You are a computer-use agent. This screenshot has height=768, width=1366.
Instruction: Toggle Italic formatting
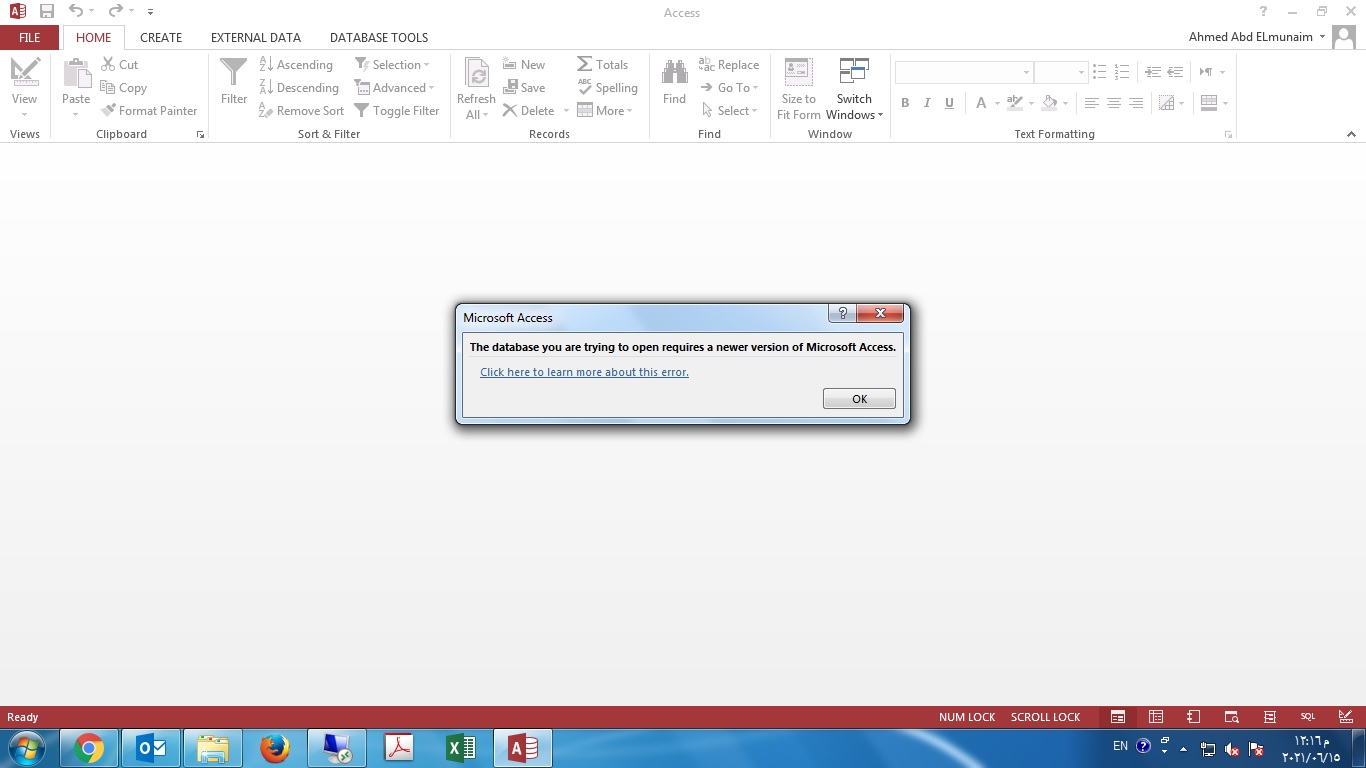tap(927, 103)
